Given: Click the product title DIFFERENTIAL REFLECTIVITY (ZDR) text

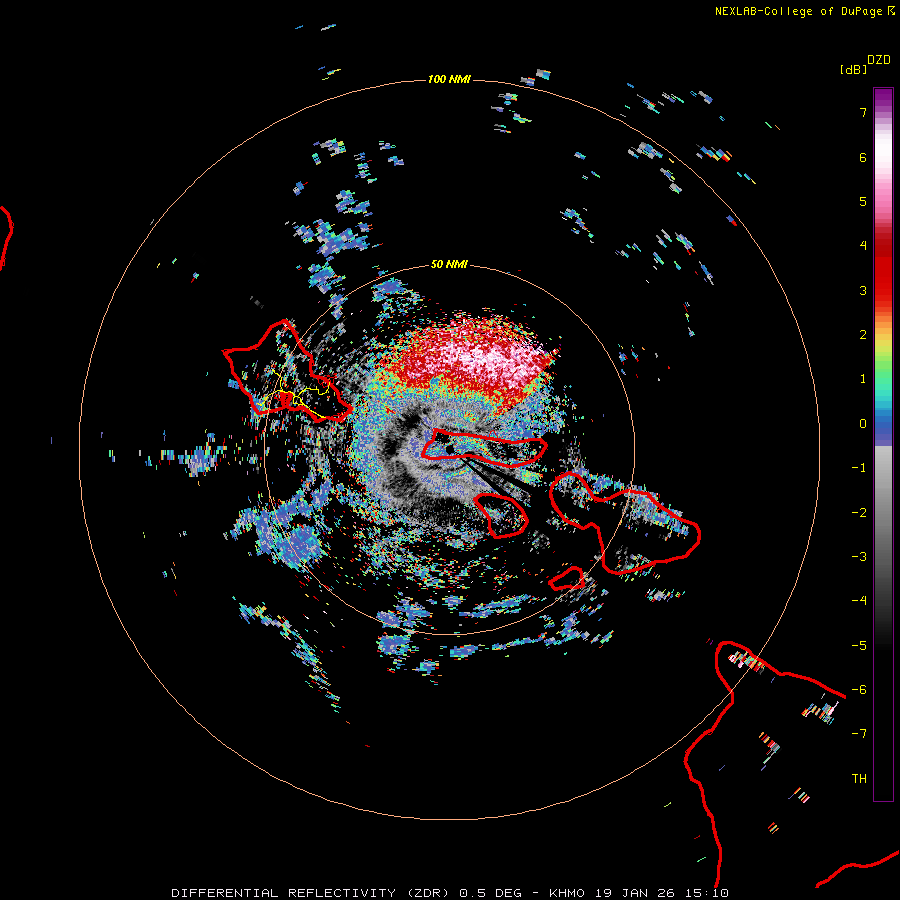Looking at the screenshot, I should pyautogui.click(x=311, y=893).
